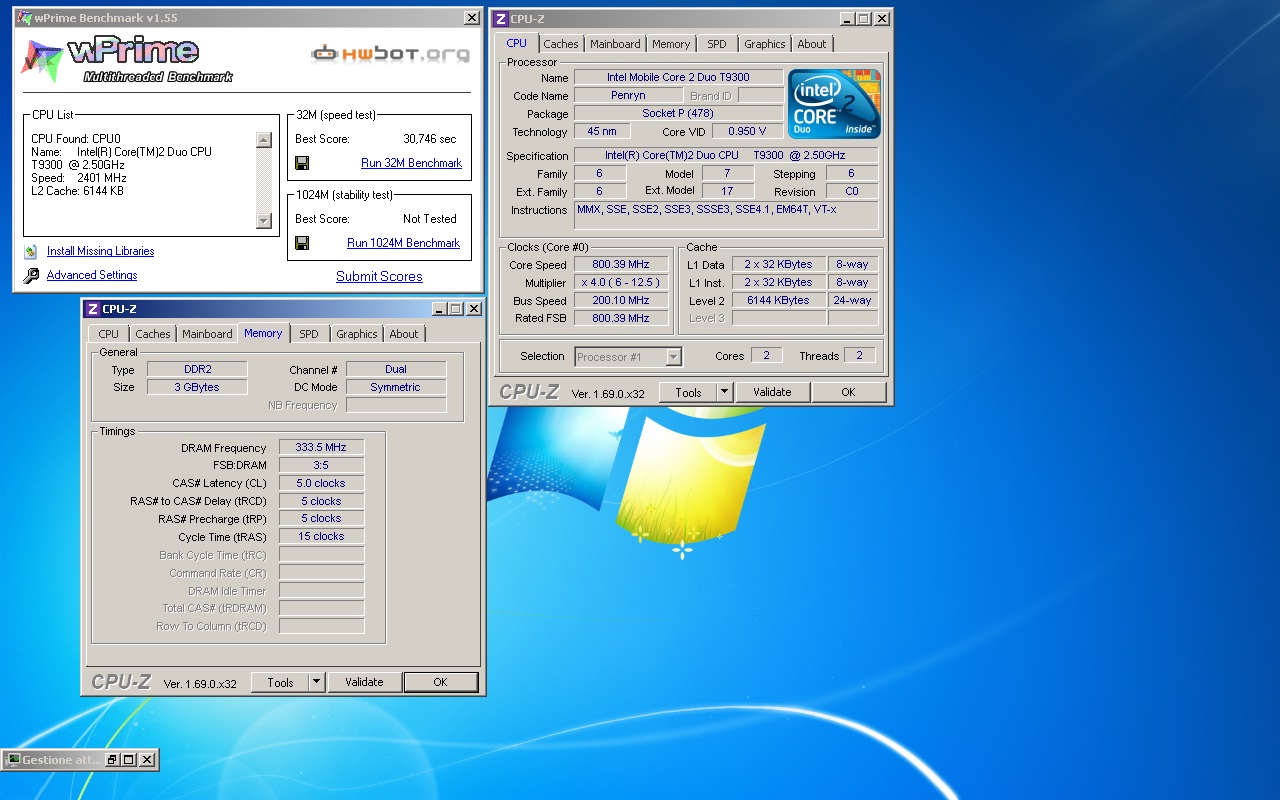
Task: Run the 32M benchmark
Action: 411,163
